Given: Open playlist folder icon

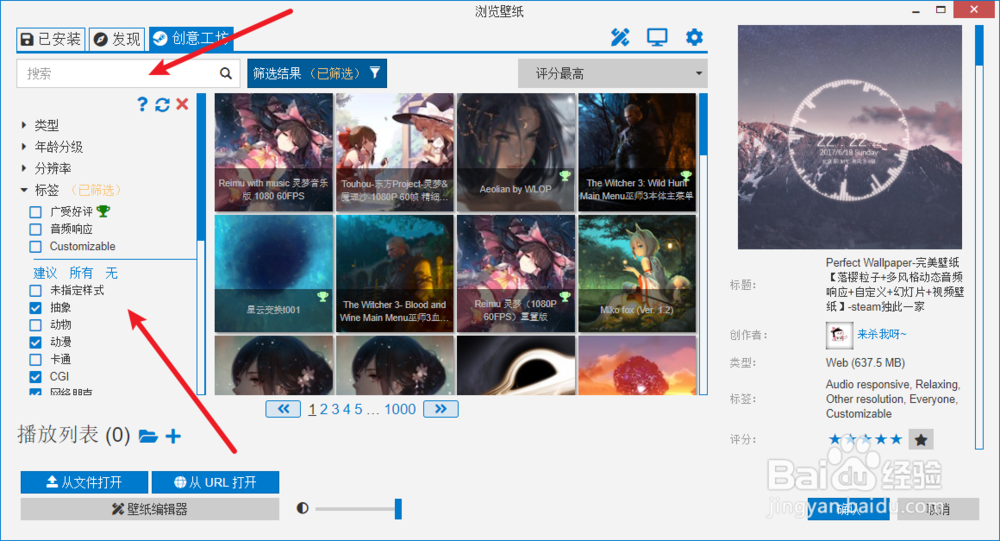Looking at the screenshot, I should (x=148, y=436).
